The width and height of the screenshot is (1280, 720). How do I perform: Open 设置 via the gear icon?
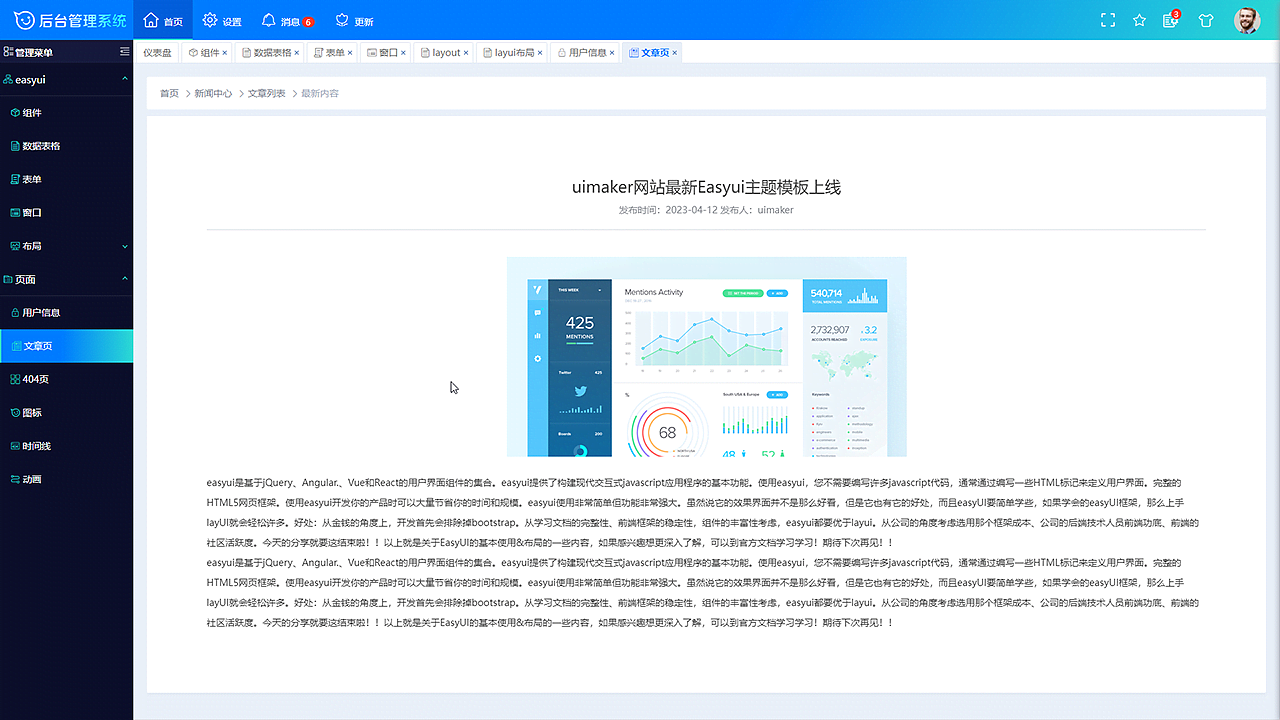pos(218,19)
